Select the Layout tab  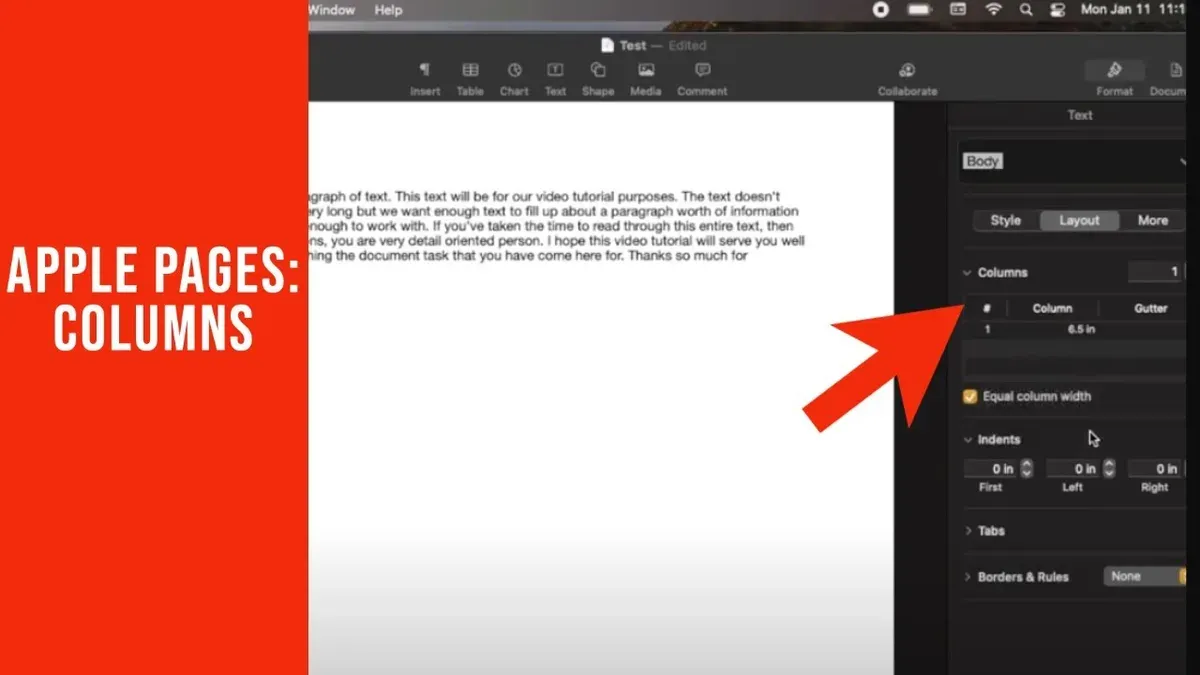click(1079, 220)
